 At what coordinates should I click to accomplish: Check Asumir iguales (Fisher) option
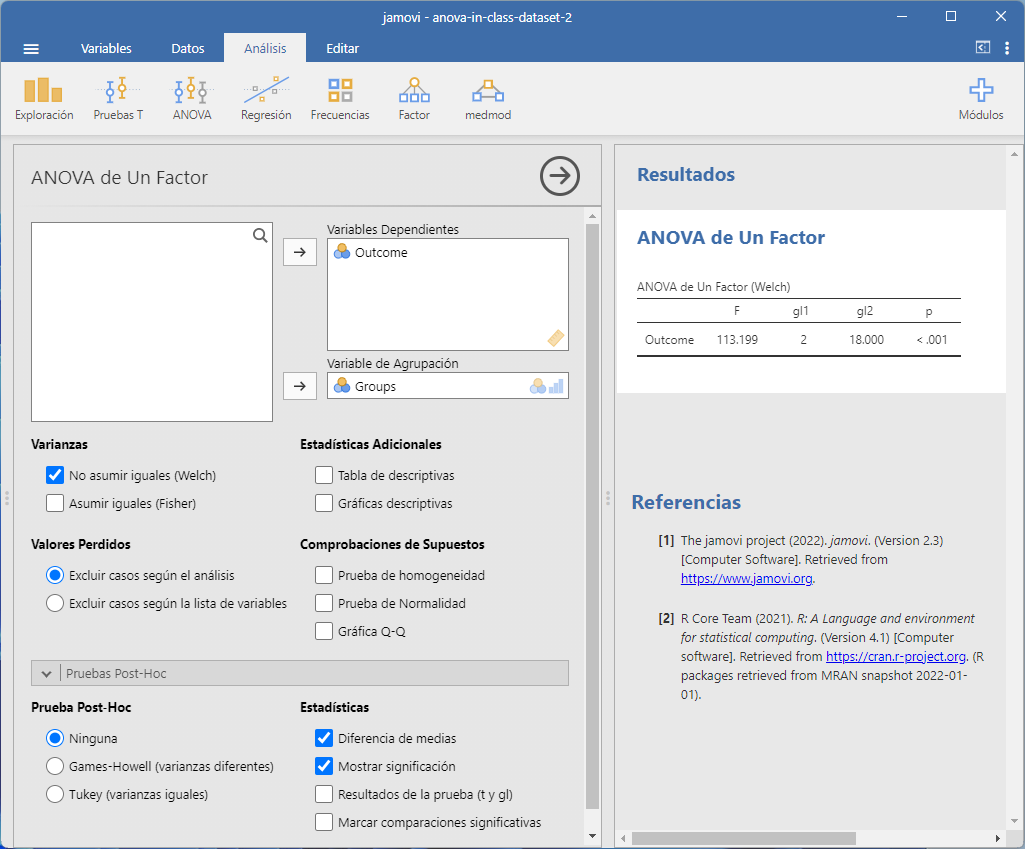tap(55, 503)
